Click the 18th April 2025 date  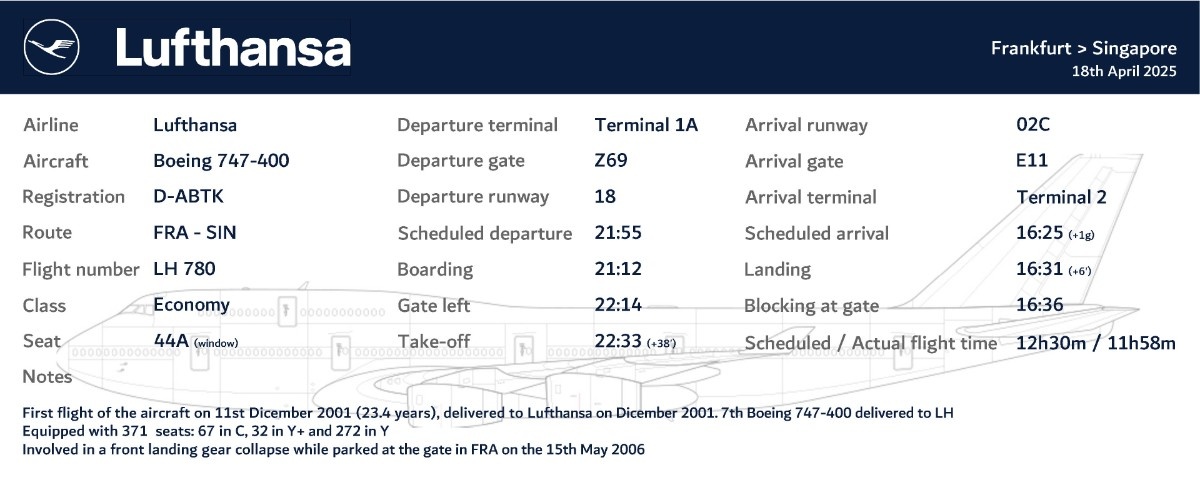pos(1123,72)
